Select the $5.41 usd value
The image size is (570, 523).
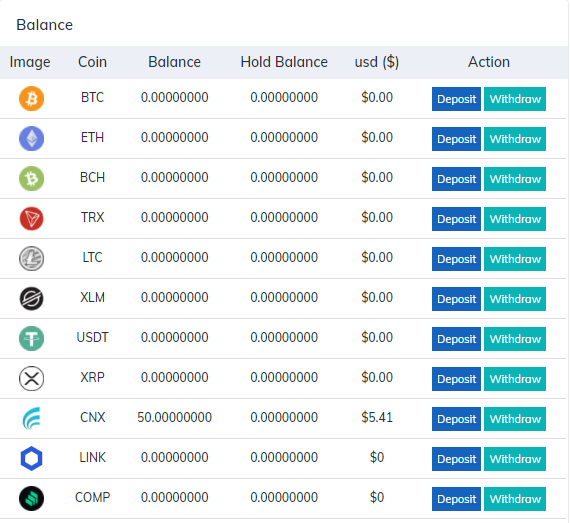click(377, 417)
